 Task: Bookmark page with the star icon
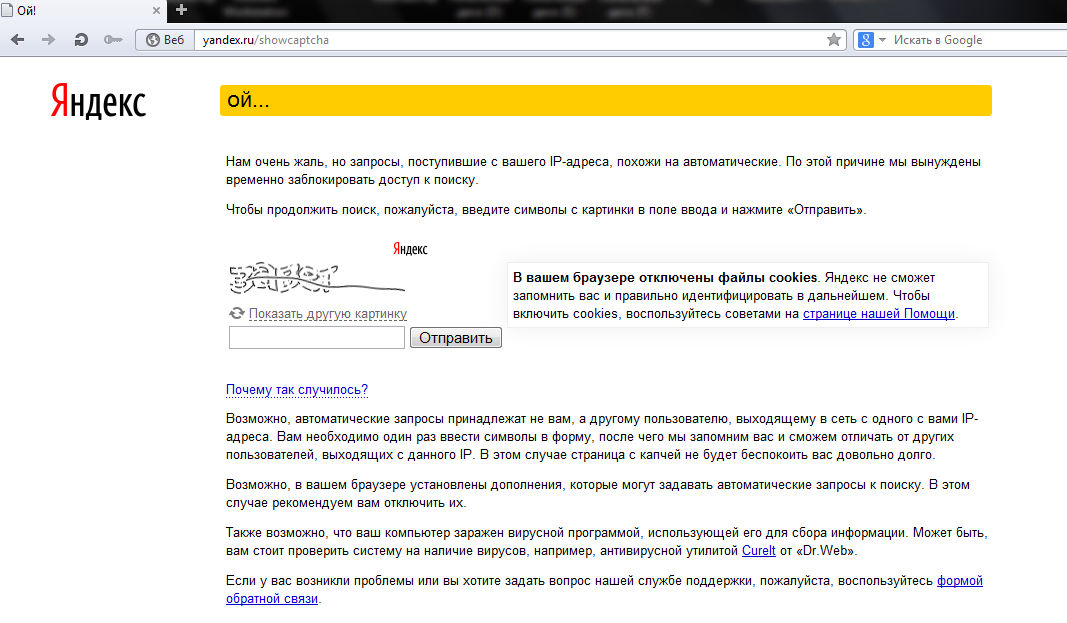click(834, 40)
